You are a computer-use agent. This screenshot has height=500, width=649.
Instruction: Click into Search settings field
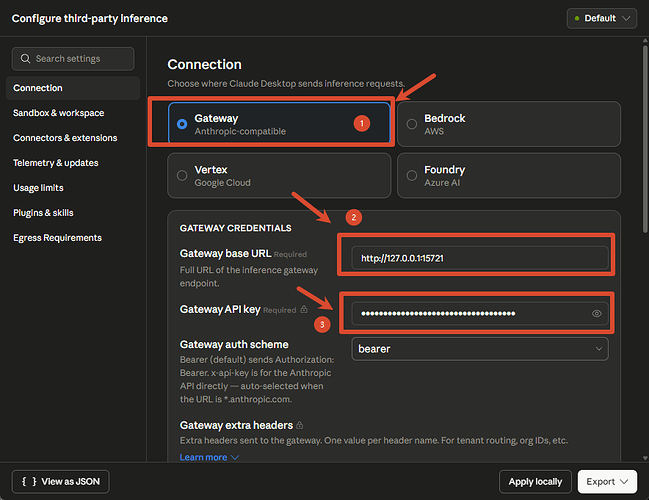pos(73,59)
